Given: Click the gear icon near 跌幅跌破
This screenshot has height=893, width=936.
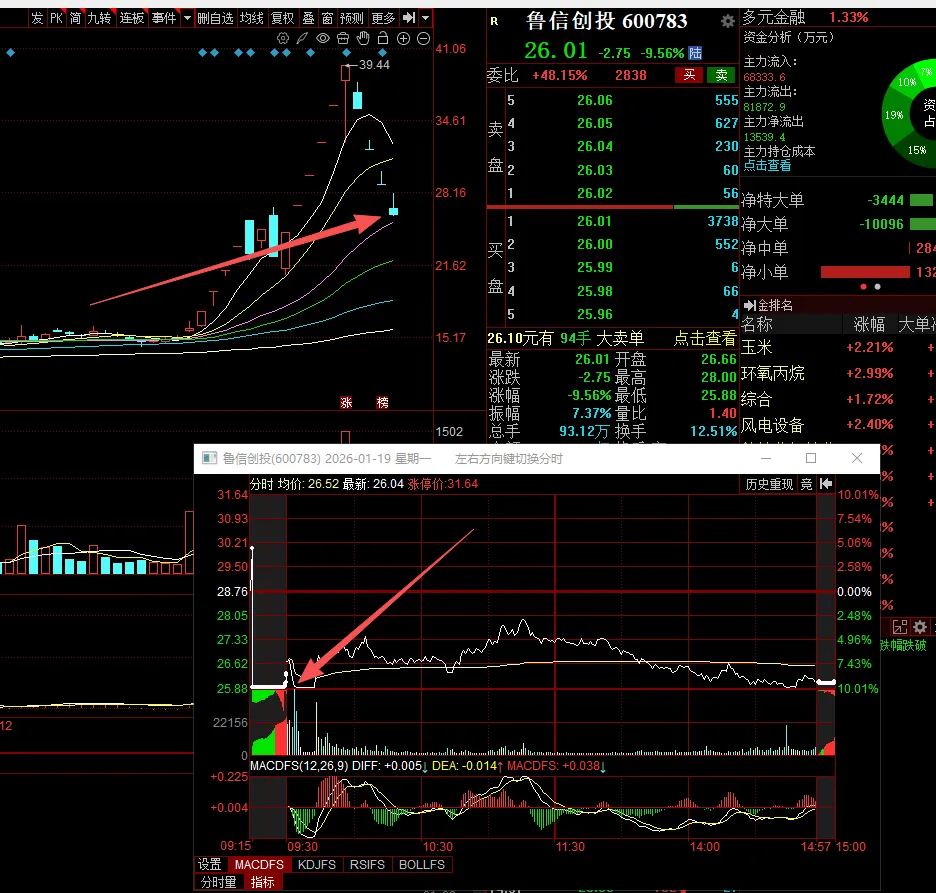Looking at the screenshot, I should tap(920, 627).
